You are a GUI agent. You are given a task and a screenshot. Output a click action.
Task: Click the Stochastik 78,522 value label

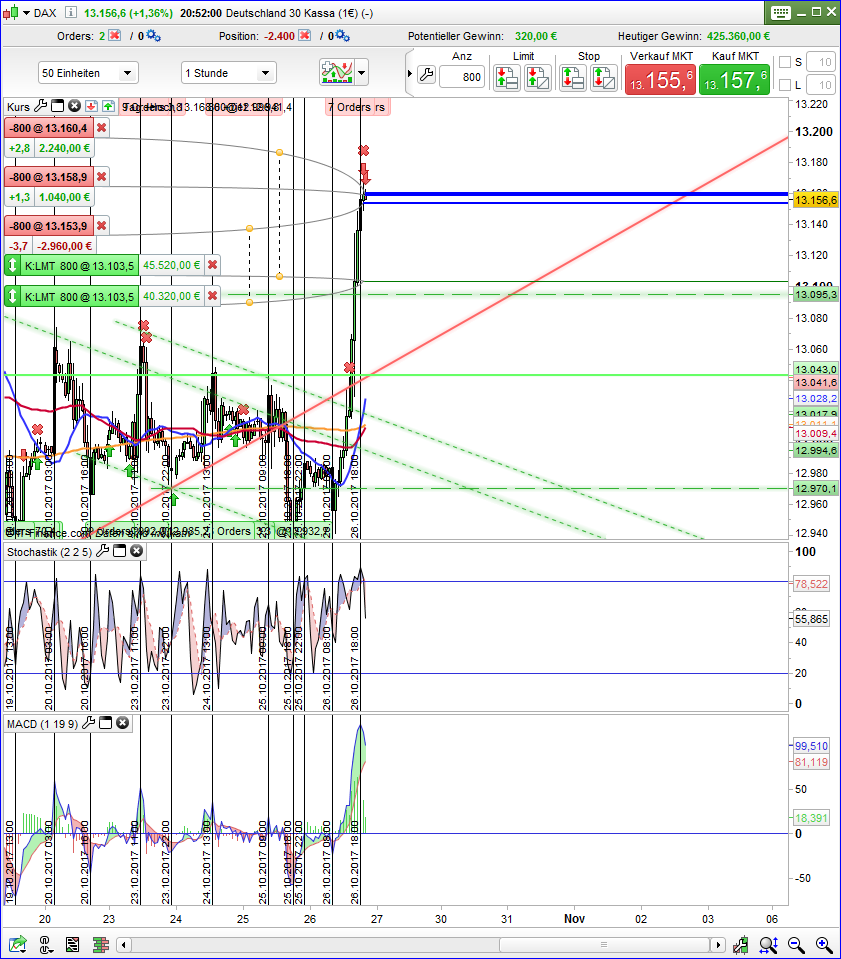click(x=811, y=584)
